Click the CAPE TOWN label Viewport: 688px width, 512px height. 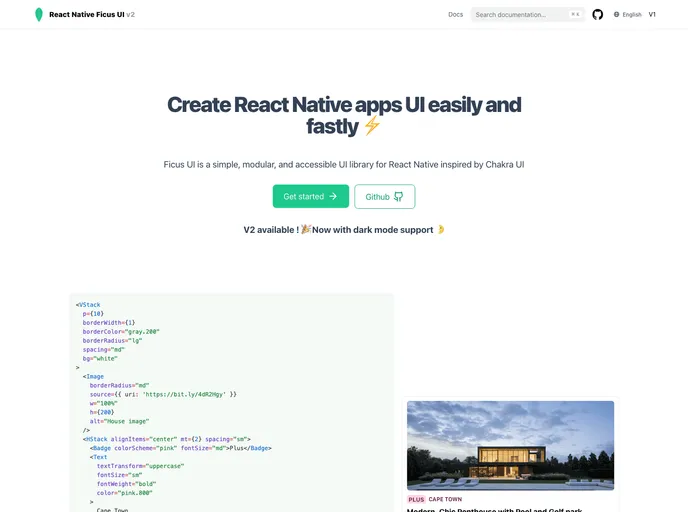tap(445, 499)
